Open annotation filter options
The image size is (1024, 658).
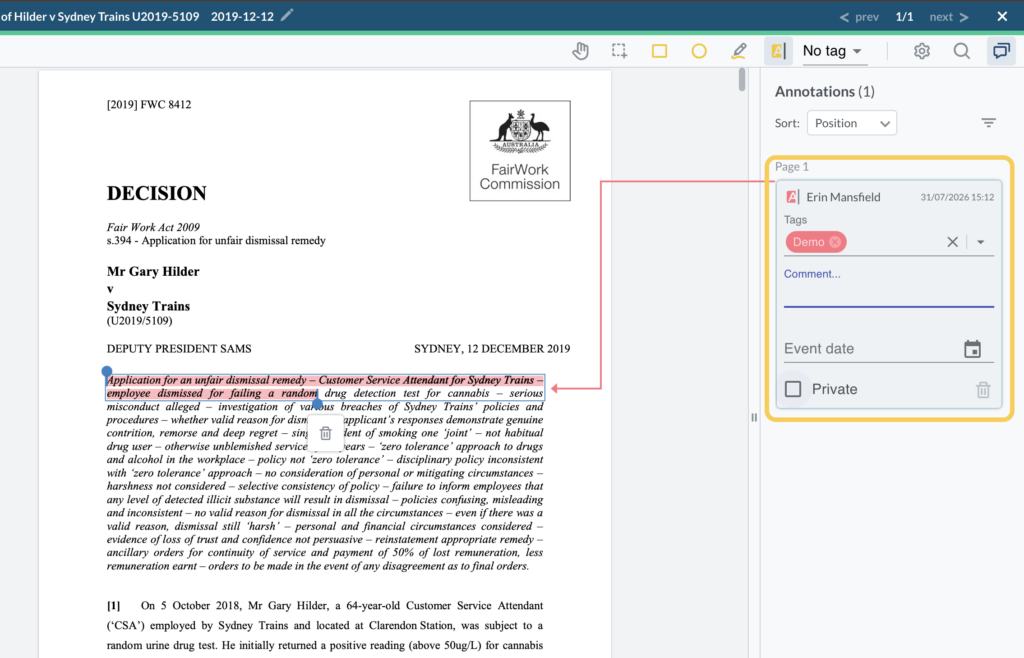pyautogui.click(x=988, y=123)
